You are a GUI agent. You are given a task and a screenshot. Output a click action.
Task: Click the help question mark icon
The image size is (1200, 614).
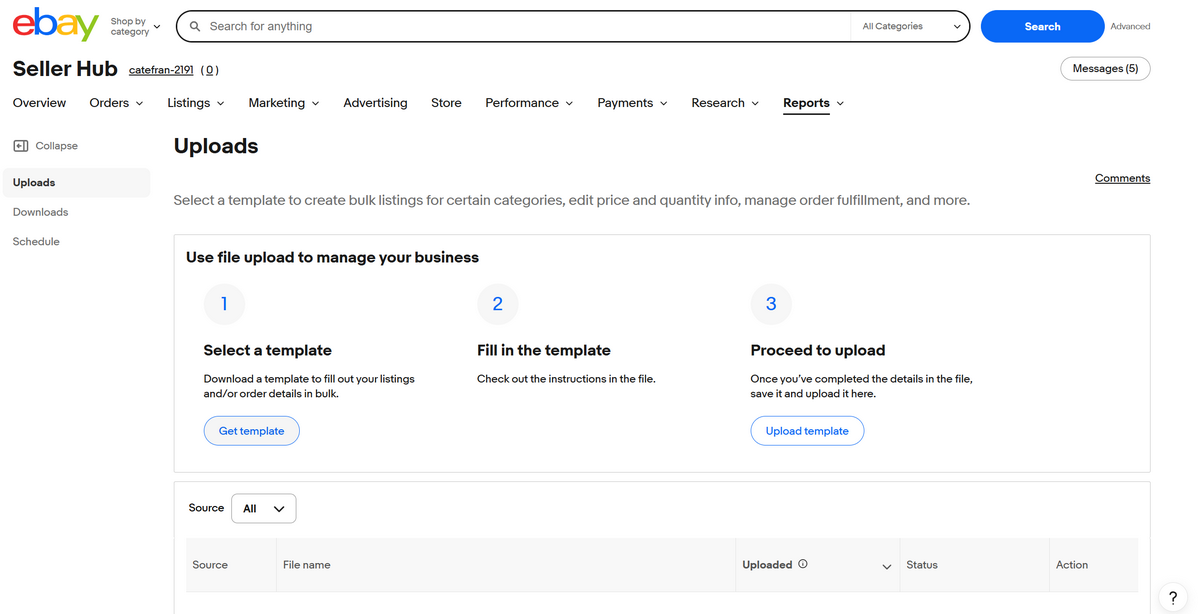tap(1172, 598)
